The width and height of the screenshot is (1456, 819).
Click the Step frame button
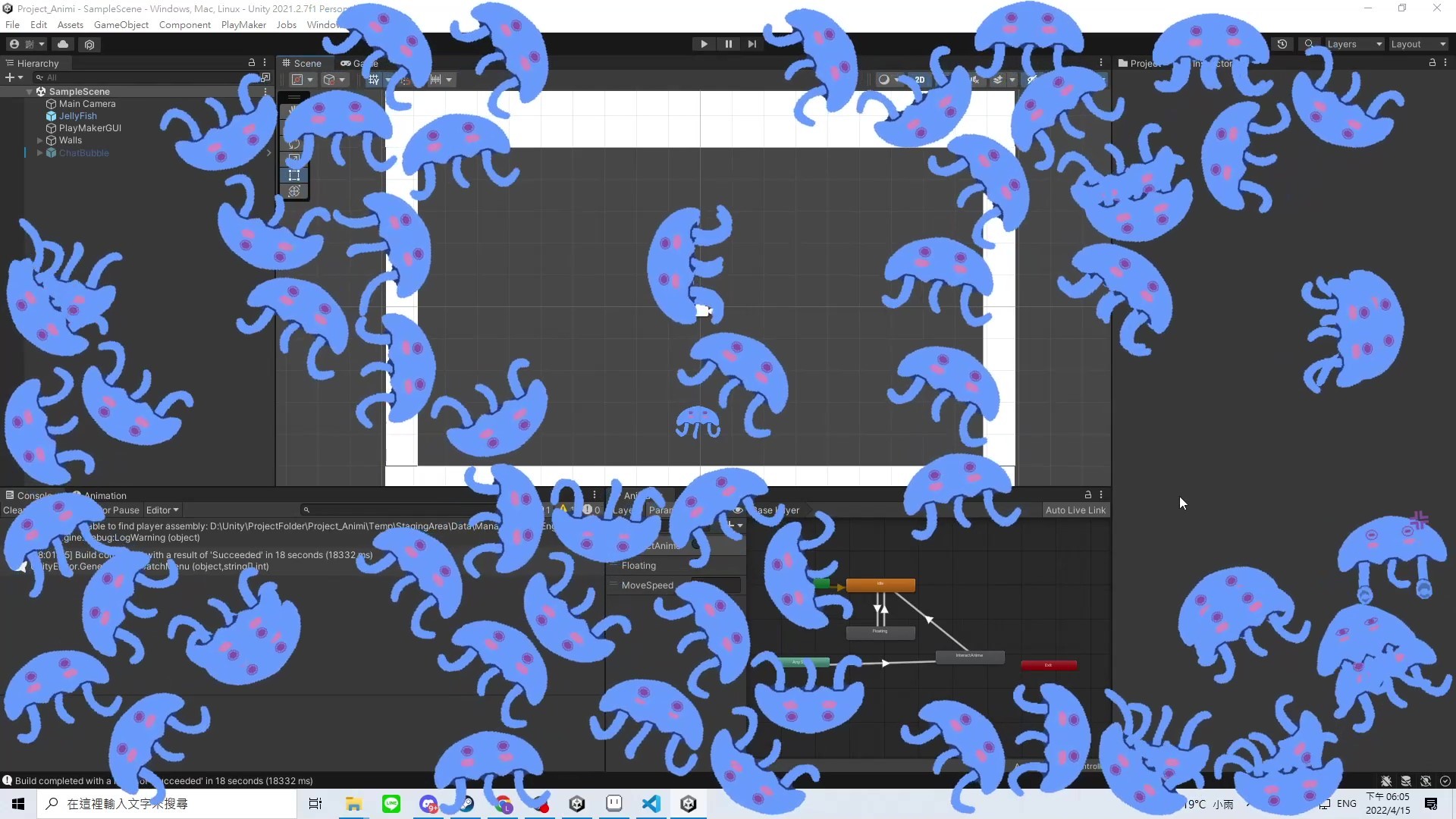(752, 43)
